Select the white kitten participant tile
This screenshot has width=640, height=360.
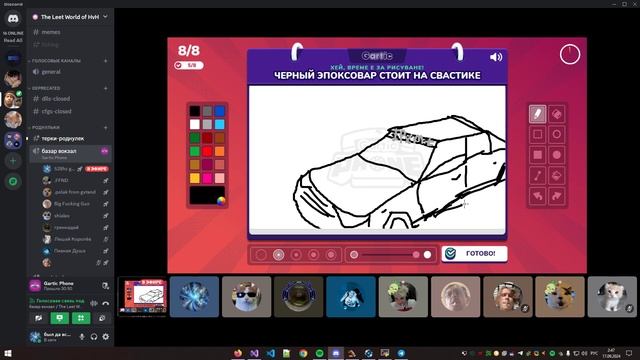tap(612, 297)
